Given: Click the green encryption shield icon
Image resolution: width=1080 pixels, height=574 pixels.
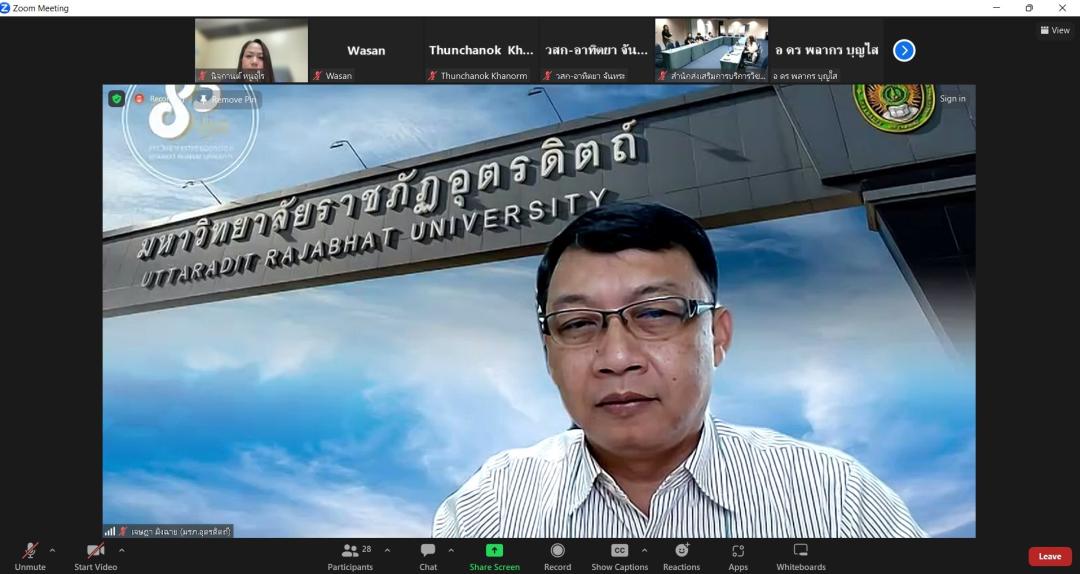Looking at the screenshot, I should [117, 99].
